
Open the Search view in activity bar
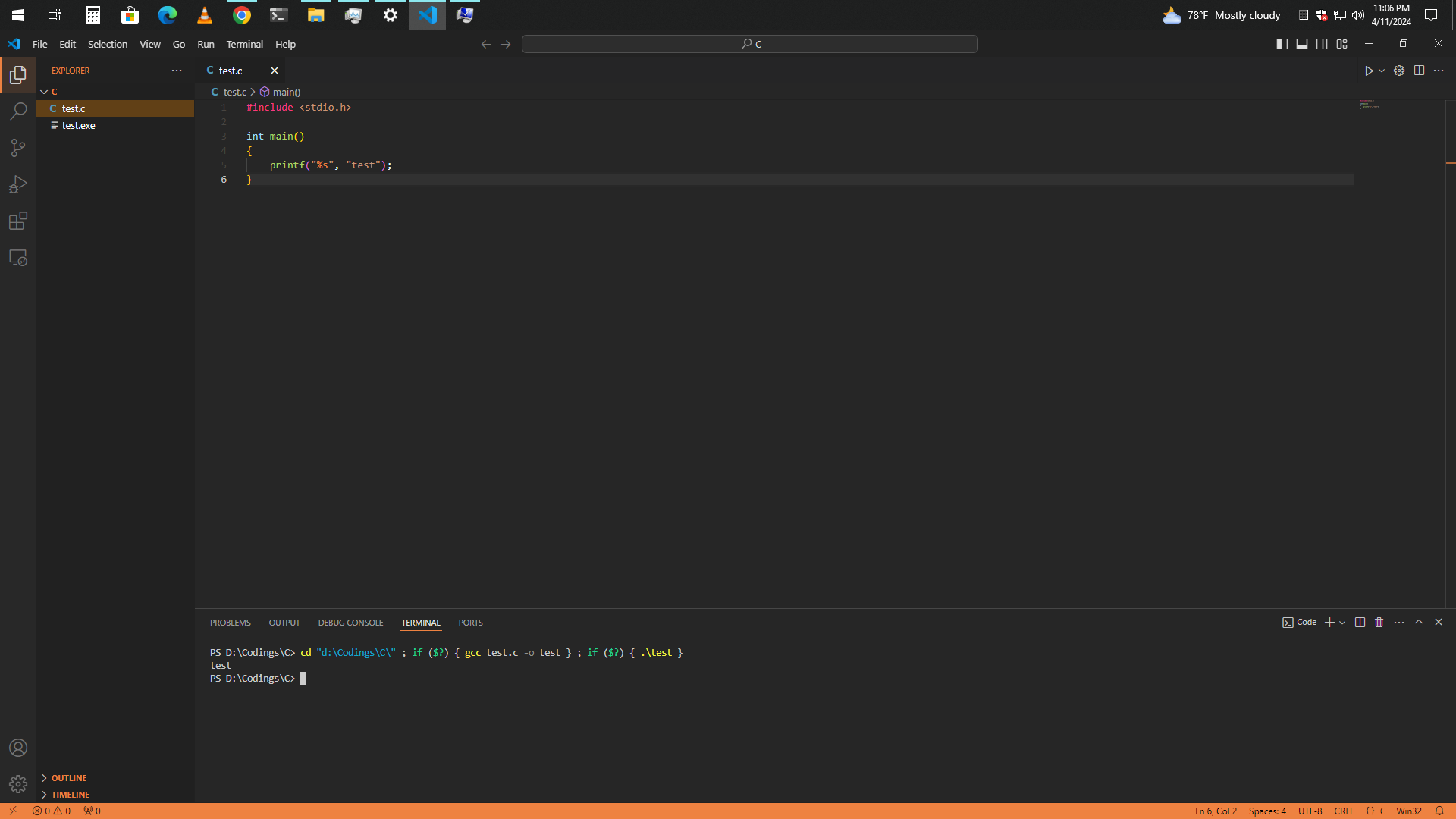pyautogui.click(x=18, y=111)
